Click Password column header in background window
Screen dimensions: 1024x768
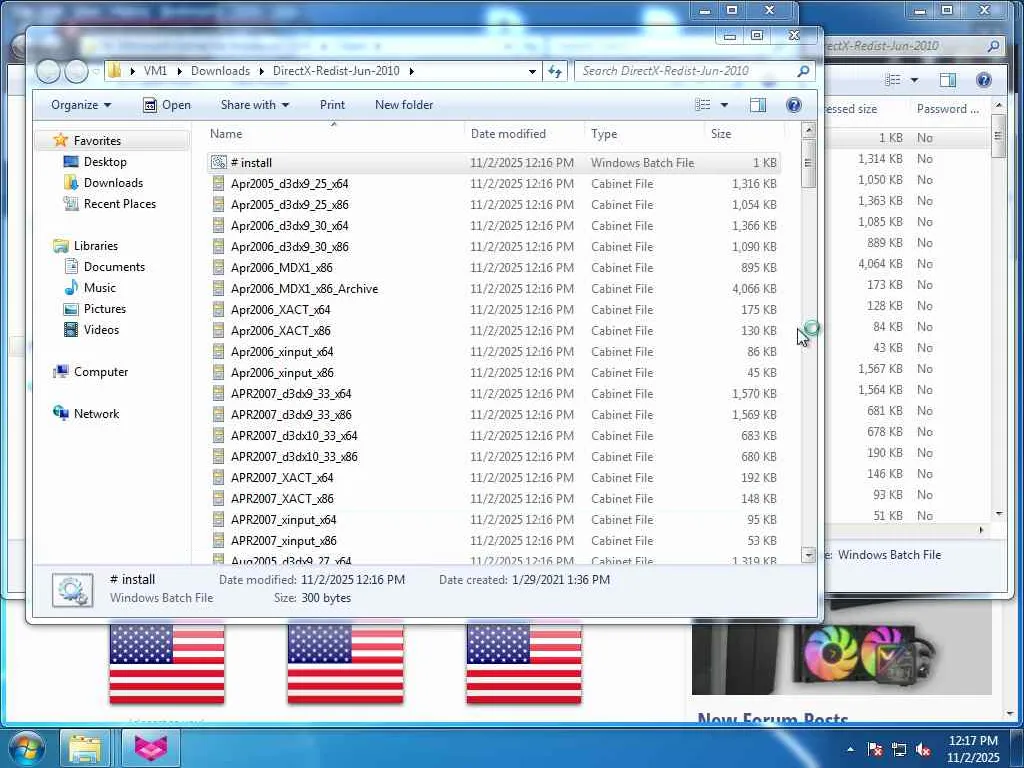click(x=948, y=109)
